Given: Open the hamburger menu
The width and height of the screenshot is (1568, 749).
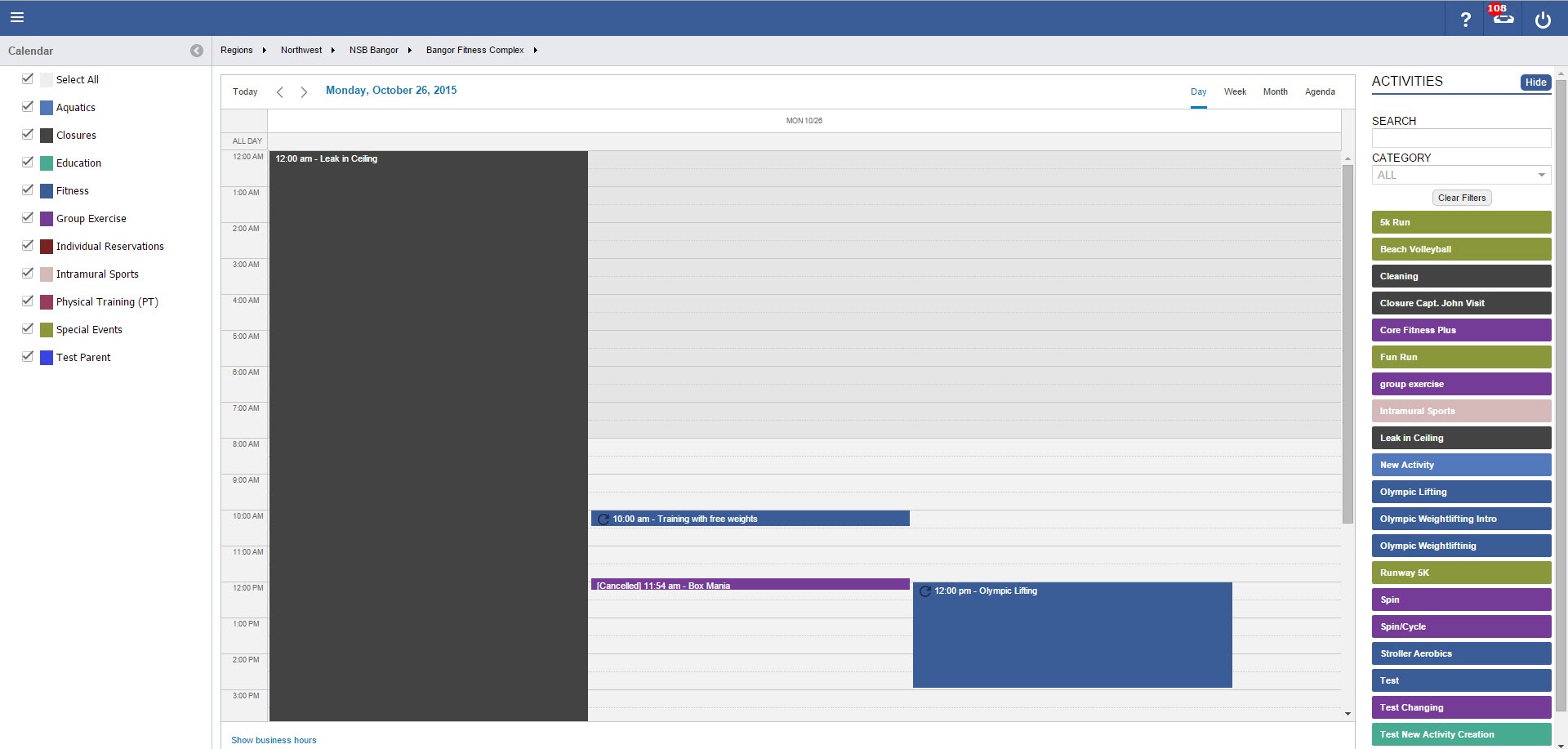Looking at the screenshot, I should [x=17, y=17].
